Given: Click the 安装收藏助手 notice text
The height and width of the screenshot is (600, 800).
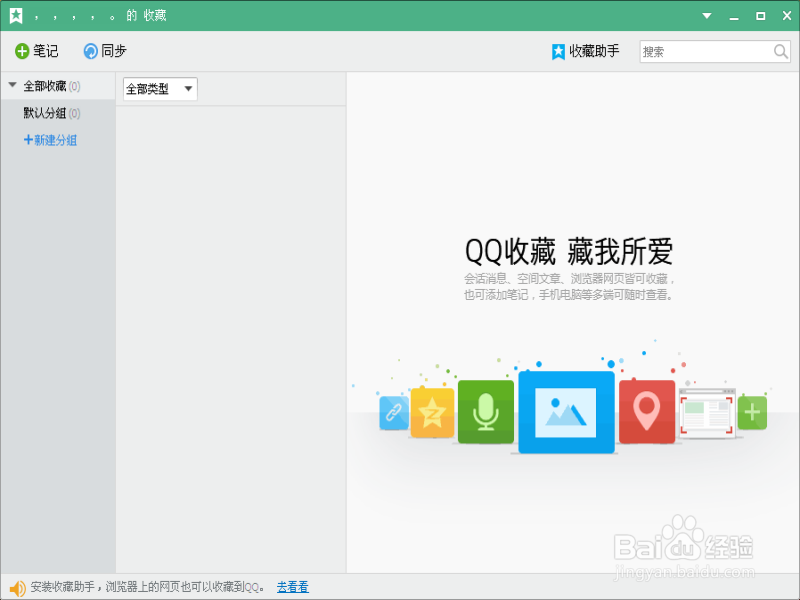Looking at the screenshot, I should [x=147, y=587].
